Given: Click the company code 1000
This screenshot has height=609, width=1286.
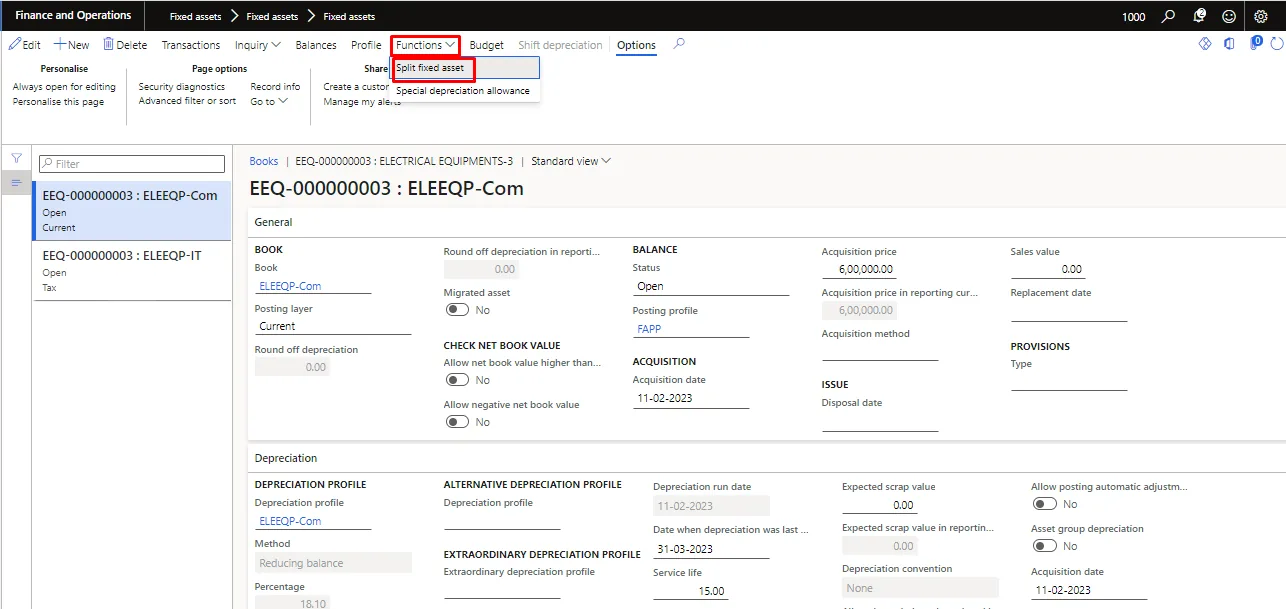Looking at the screenshot, I should pyautogui.click(x=1134, y=17).
